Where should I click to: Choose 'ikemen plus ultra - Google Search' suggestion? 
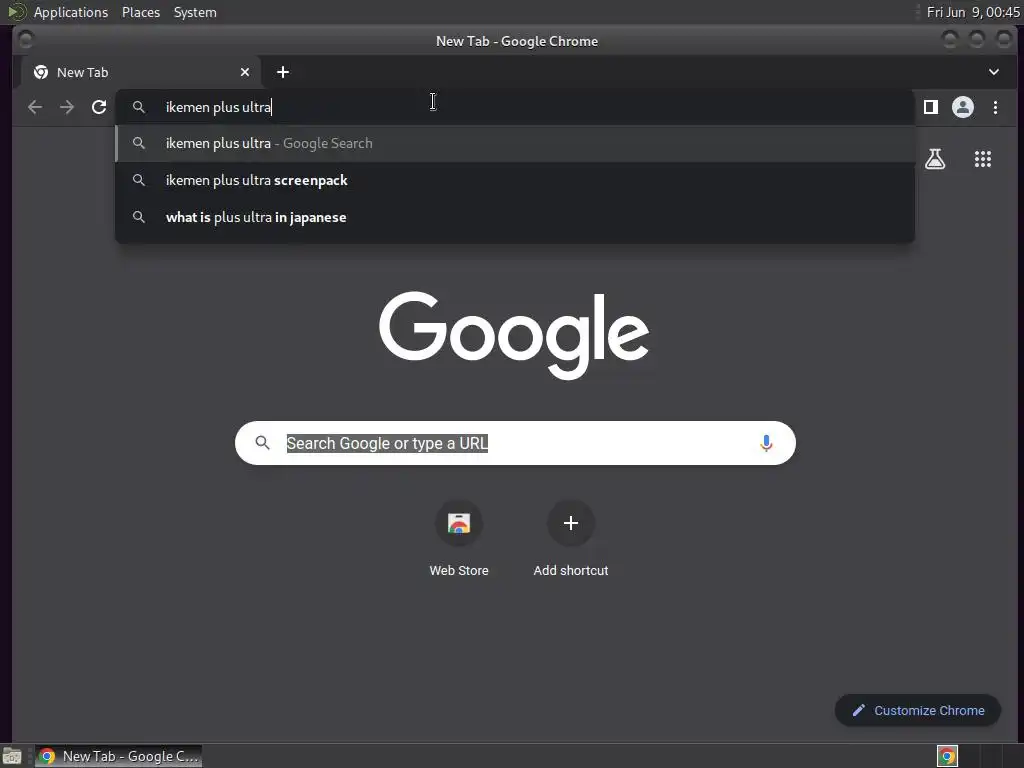click(x=515, y=144)
